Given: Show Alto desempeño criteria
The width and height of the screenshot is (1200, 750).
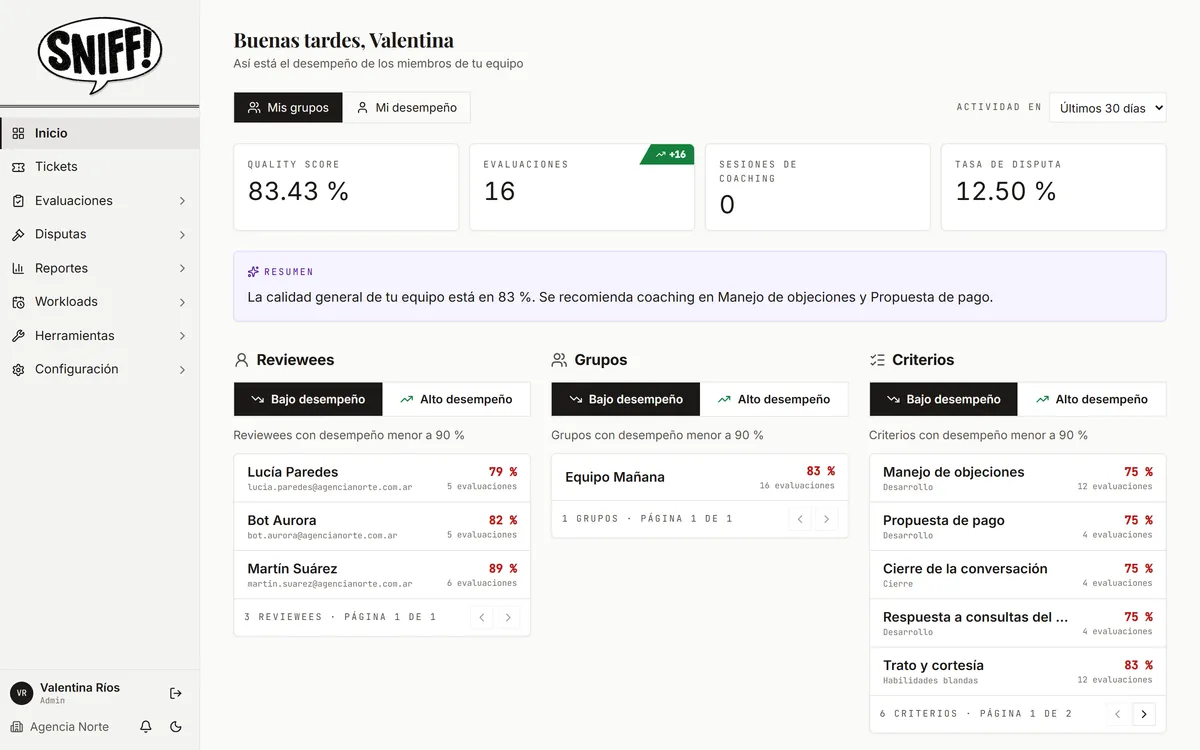Looking at the screenshot, I should click(1092, 399).
